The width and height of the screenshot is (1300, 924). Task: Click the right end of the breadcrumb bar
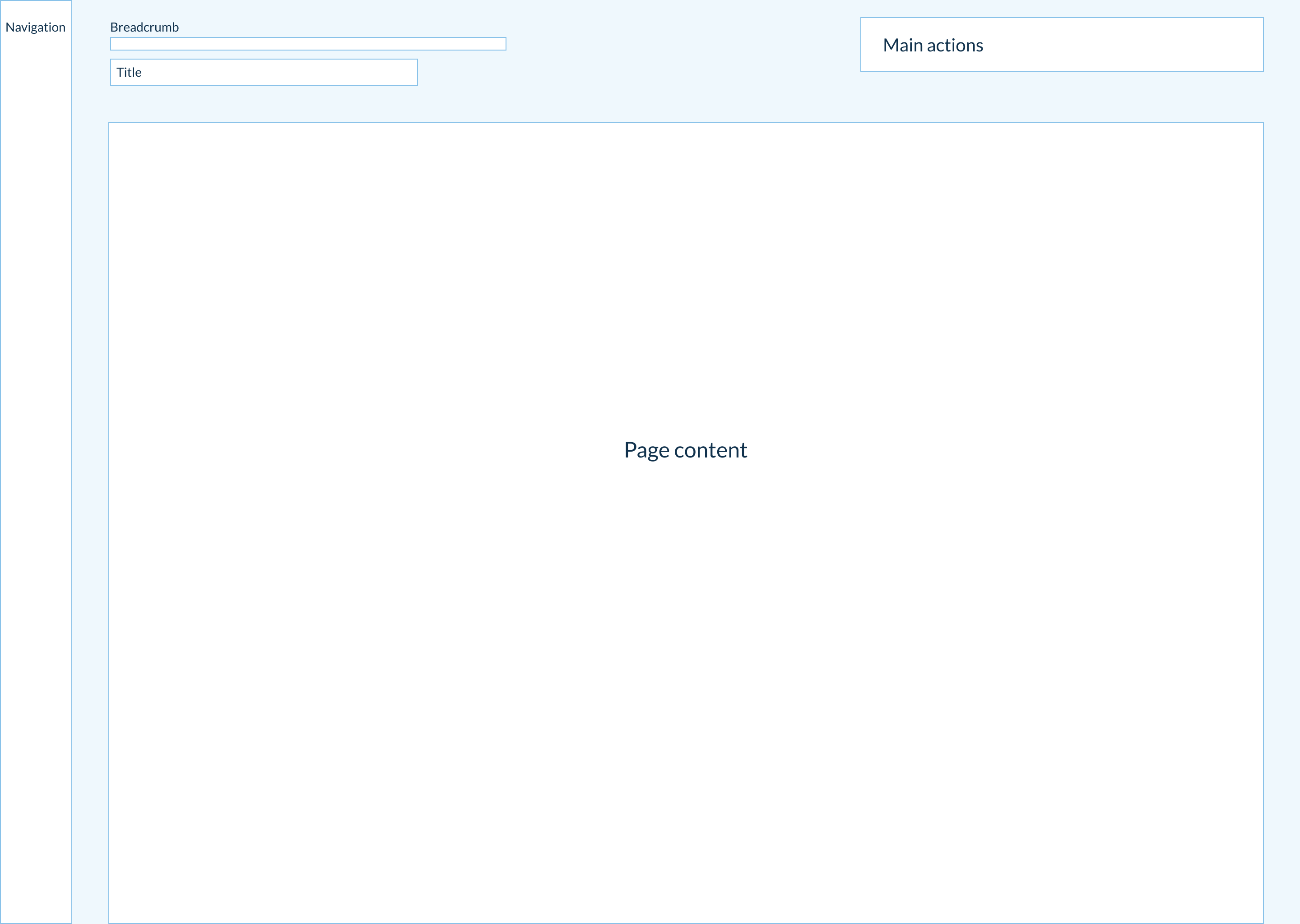(x=498, y=44)
